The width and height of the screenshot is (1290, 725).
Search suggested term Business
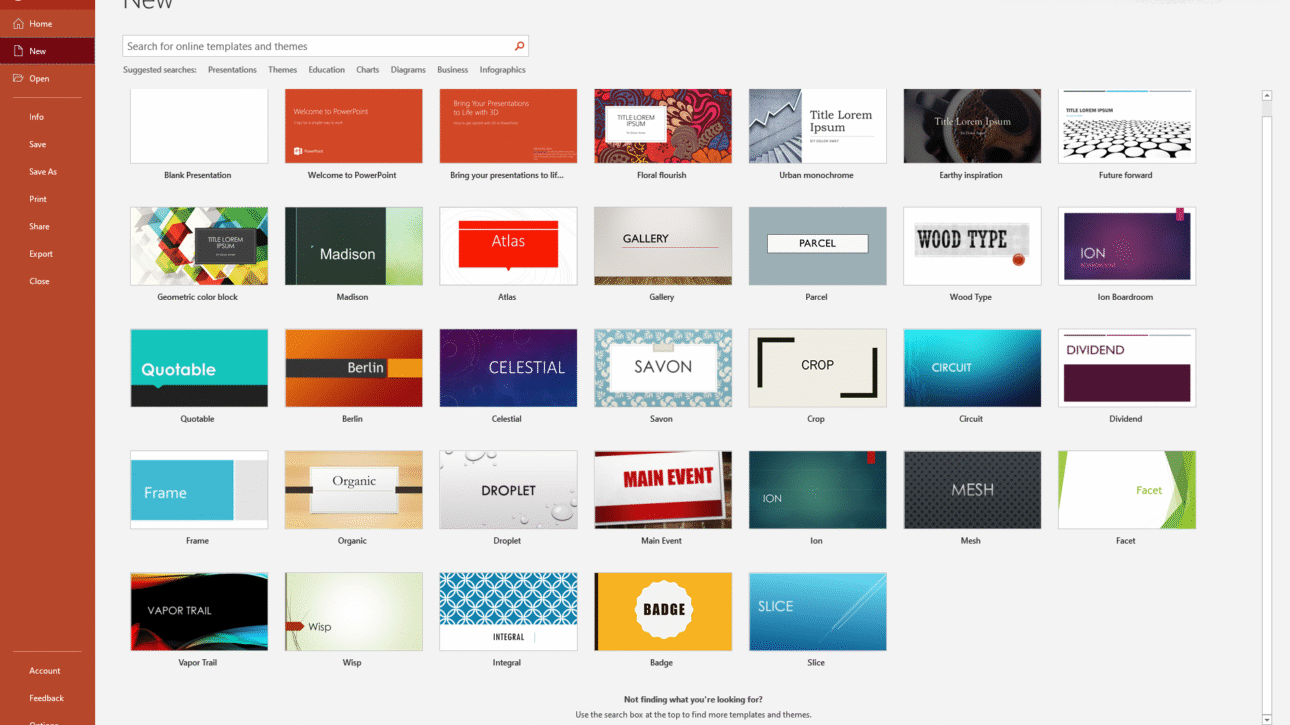tap(452, 70)
